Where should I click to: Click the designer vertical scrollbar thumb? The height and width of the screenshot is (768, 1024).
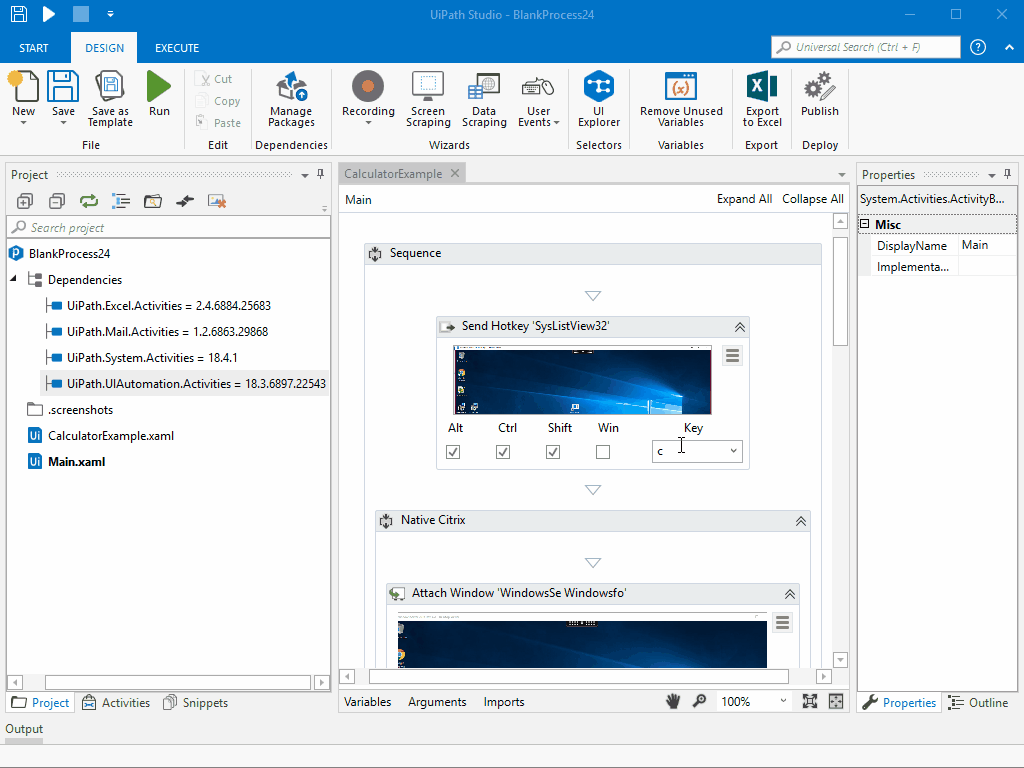[840, 291]
